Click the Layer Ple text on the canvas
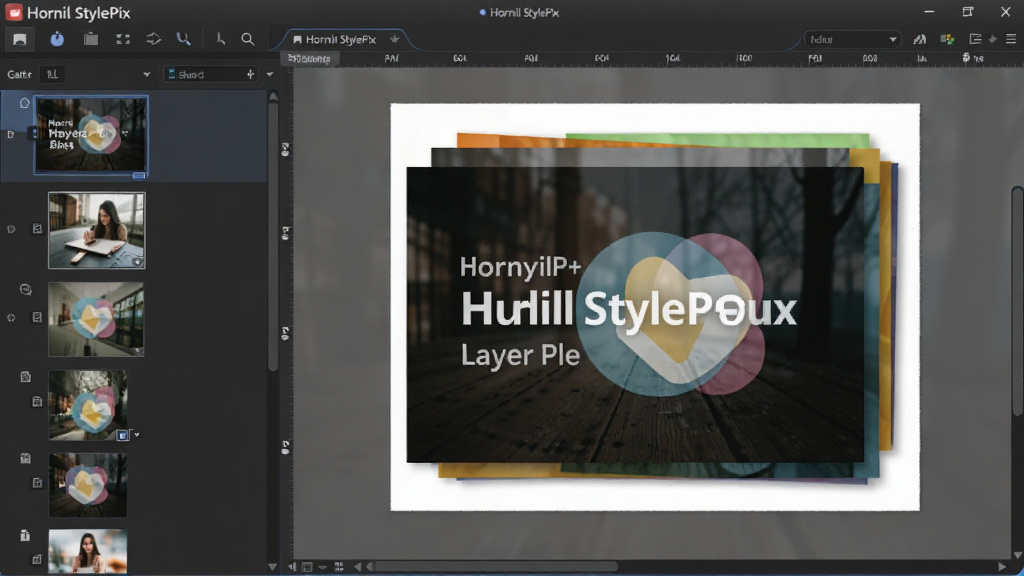The image size is (1024, 576). coord(520,355)
